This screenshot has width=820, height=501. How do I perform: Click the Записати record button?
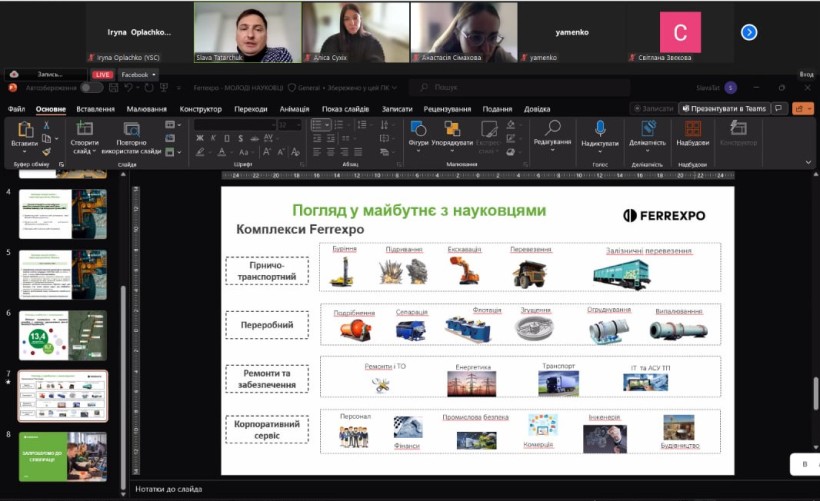653,108
